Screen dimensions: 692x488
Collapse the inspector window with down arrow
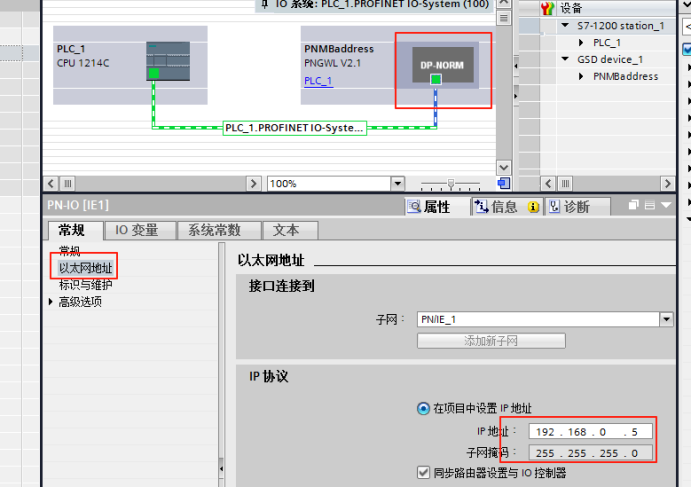click(x=666, y=205)
